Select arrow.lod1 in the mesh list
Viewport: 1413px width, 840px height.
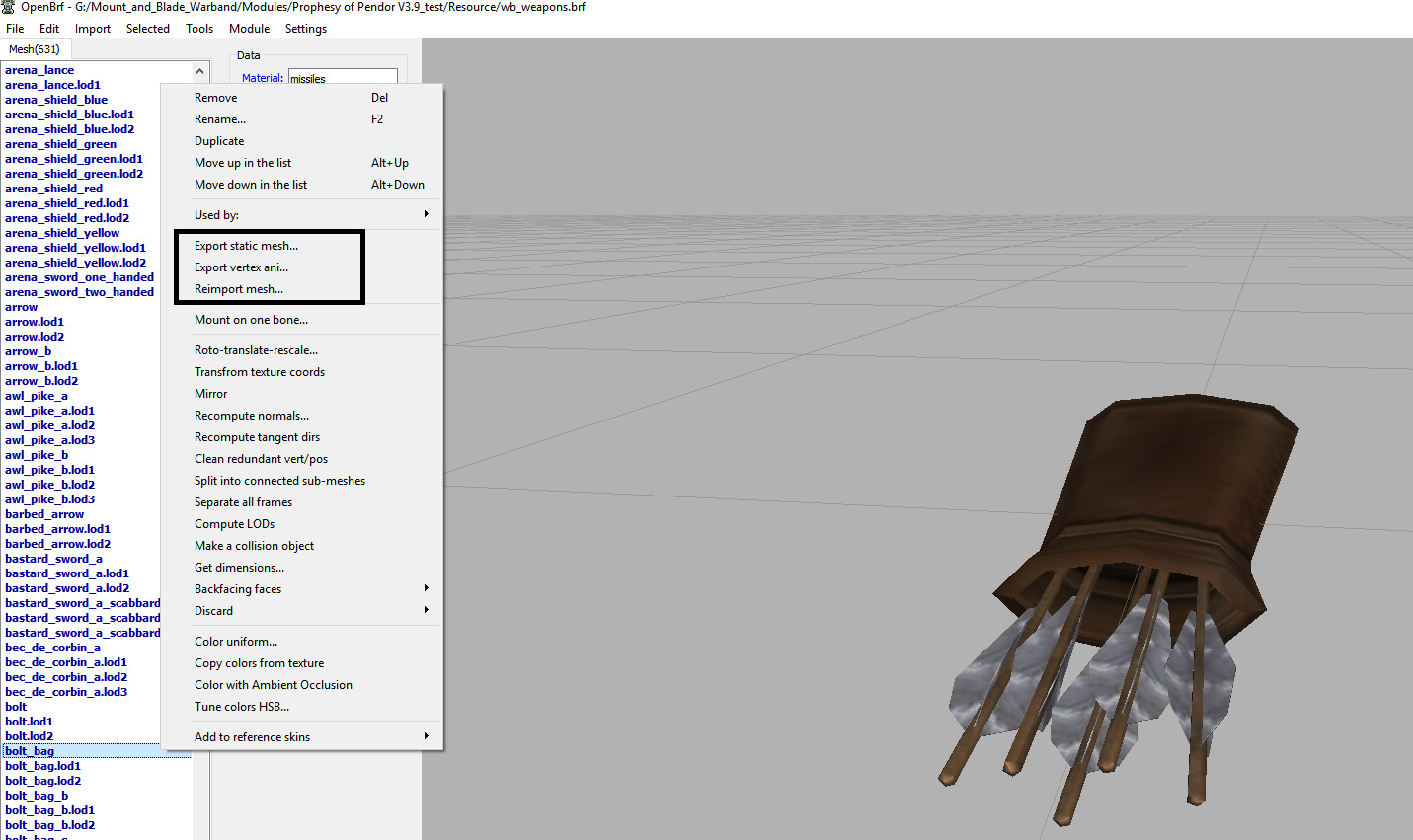[x=35, y=322]
